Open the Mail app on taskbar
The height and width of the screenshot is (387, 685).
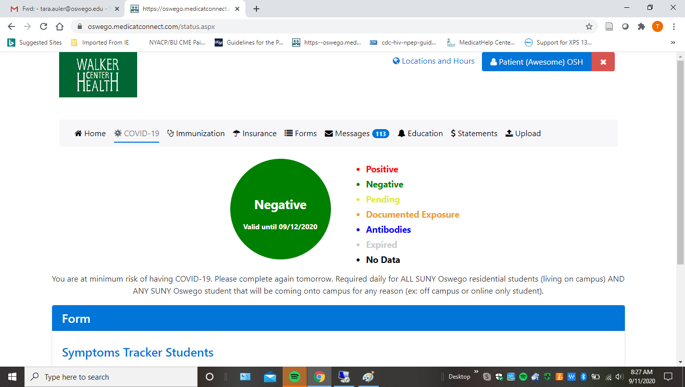tap(270, 377)
